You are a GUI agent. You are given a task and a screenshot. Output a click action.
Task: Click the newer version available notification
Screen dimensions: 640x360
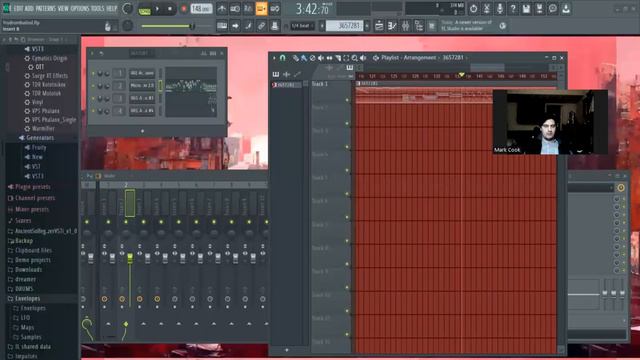tap(467, 26)
